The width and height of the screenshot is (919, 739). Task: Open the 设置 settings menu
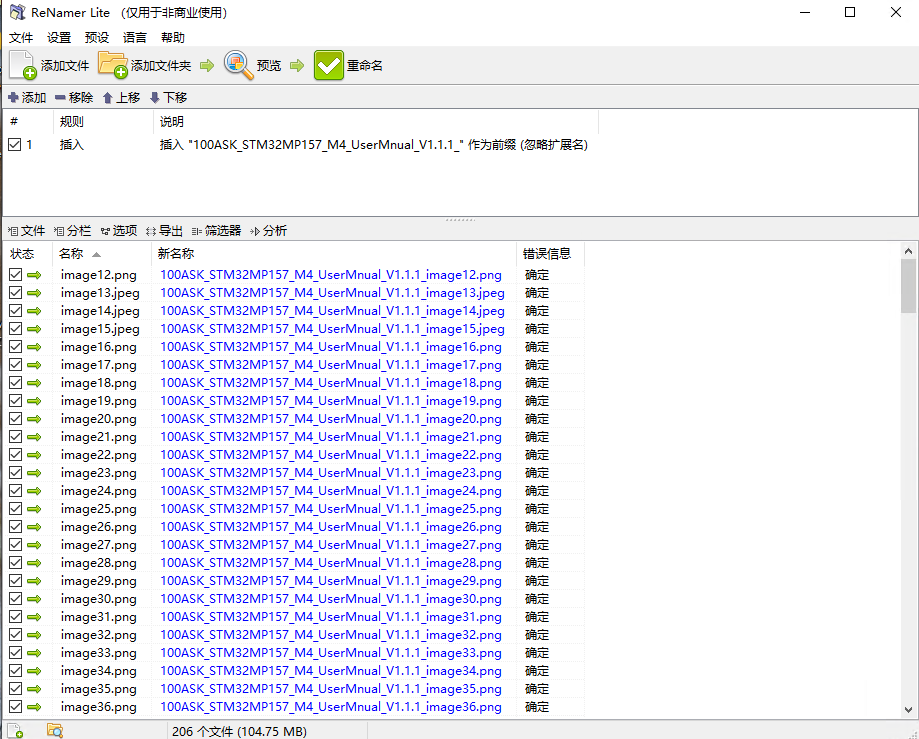click(59, 38)
